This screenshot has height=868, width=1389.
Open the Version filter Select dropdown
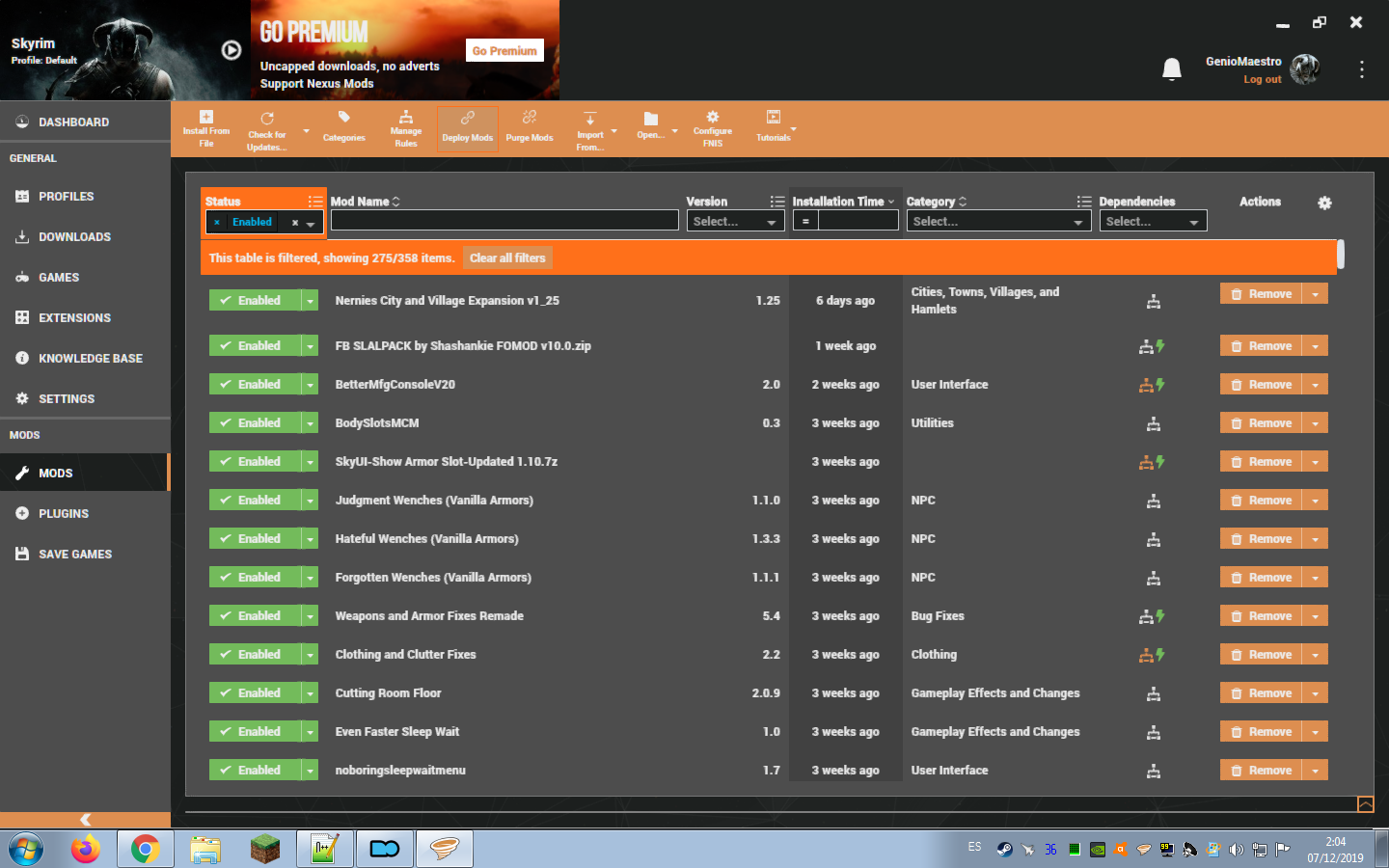[x=735, y=222]
